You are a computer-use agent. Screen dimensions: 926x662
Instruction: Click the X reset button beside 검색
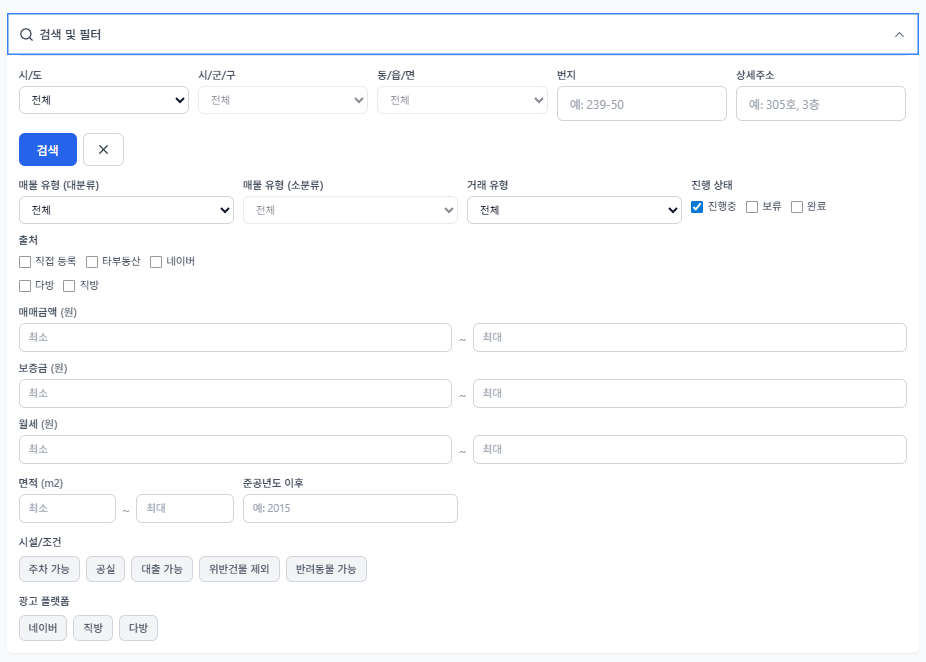(103, 149)
